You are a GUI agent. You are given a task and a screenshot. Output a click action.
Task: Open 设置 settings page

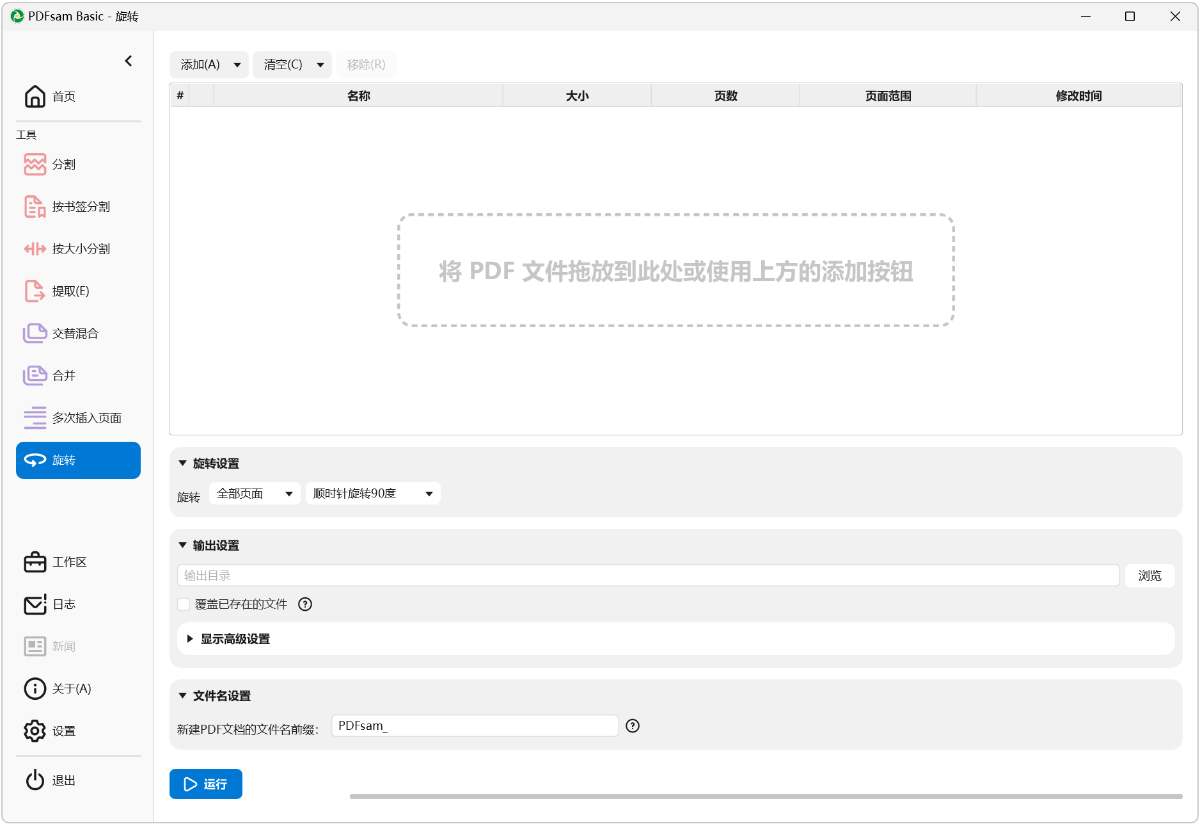(78, 731)
